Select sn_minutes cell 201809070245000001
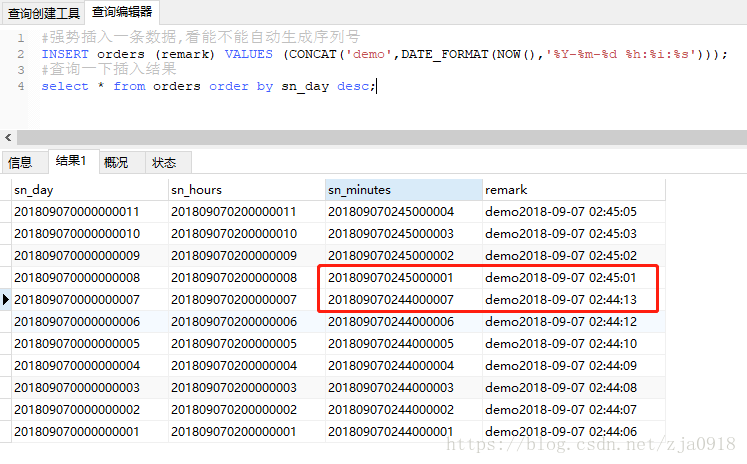Viewport: 747px width, 464px height. click(x=404, y=278)
